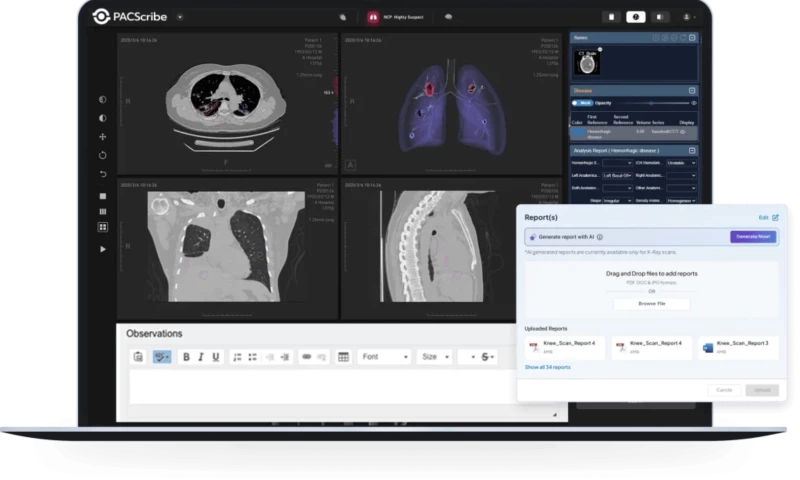The height and width of the screenshot is (480, 800).
Task: Collapse the Analysis Report panel
Action: point(692,150)
